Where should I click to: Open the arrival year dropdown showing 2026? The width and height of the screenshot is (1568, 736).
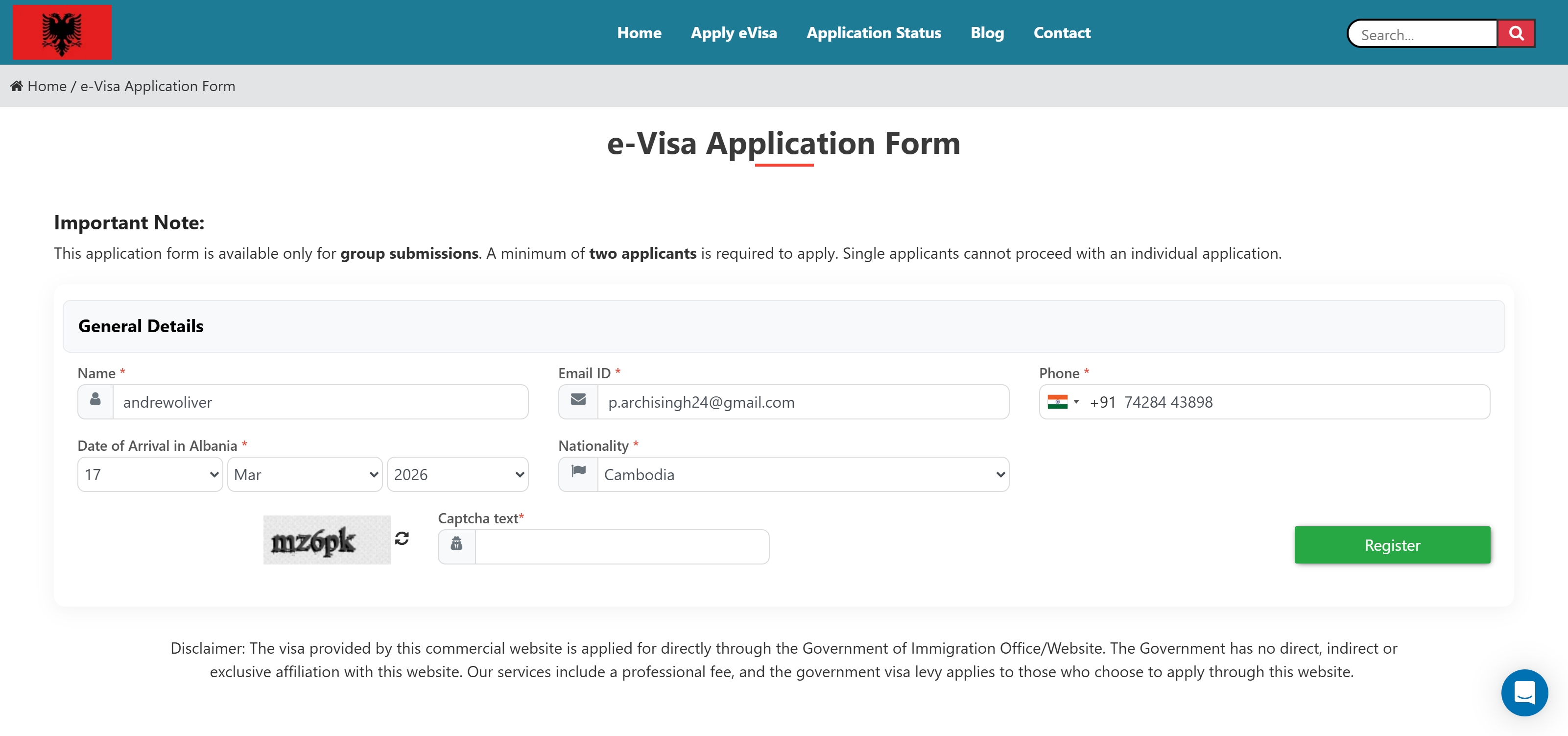coord(458,474)
